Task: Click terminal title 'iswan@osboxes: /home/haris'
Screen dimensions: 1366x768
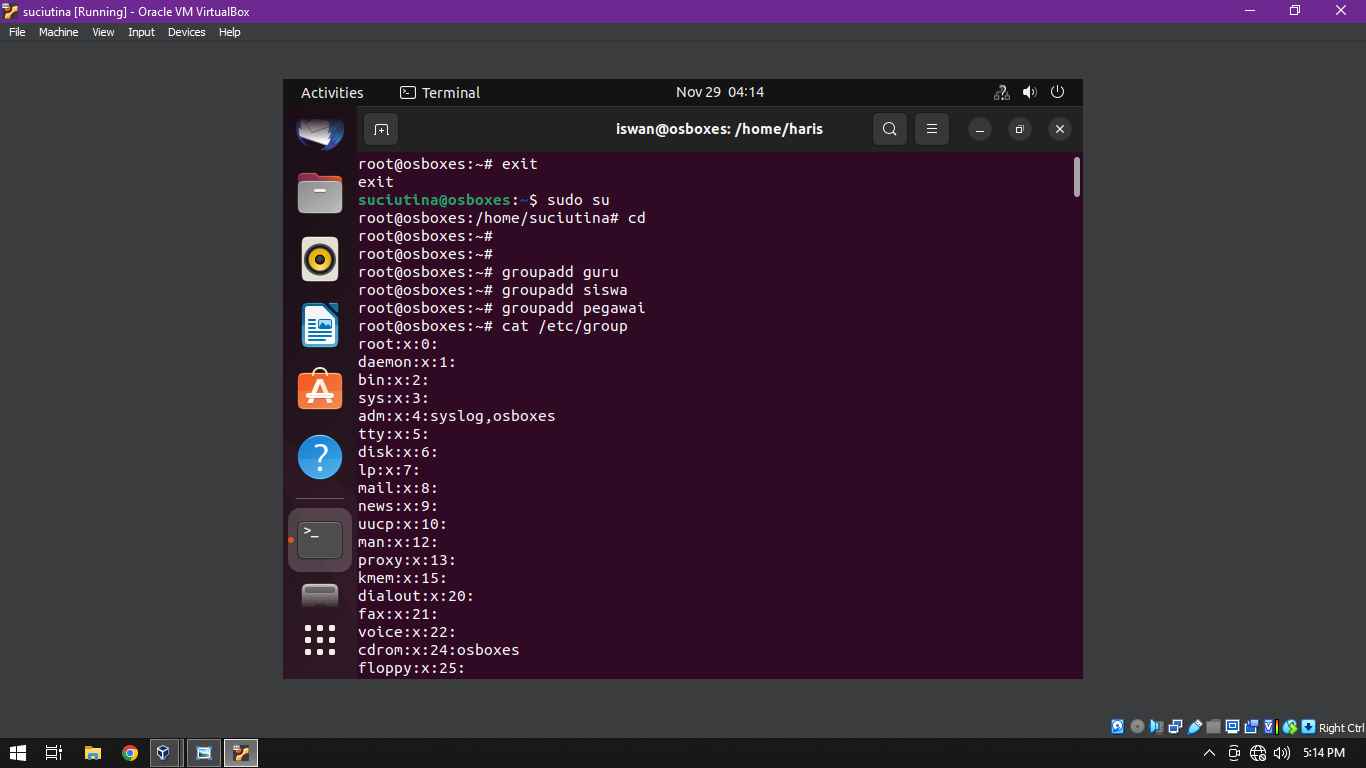Action: (x=719, y=129)
